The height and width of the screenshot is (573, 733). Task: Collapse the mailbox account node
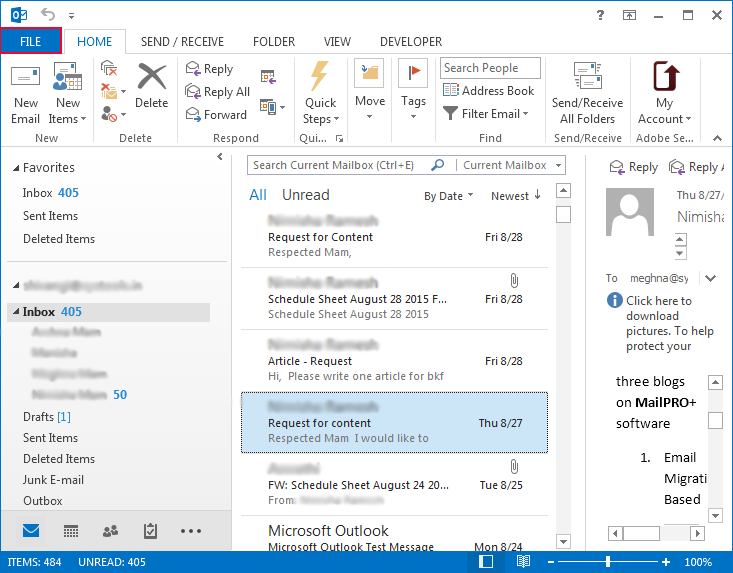[16, 285]
